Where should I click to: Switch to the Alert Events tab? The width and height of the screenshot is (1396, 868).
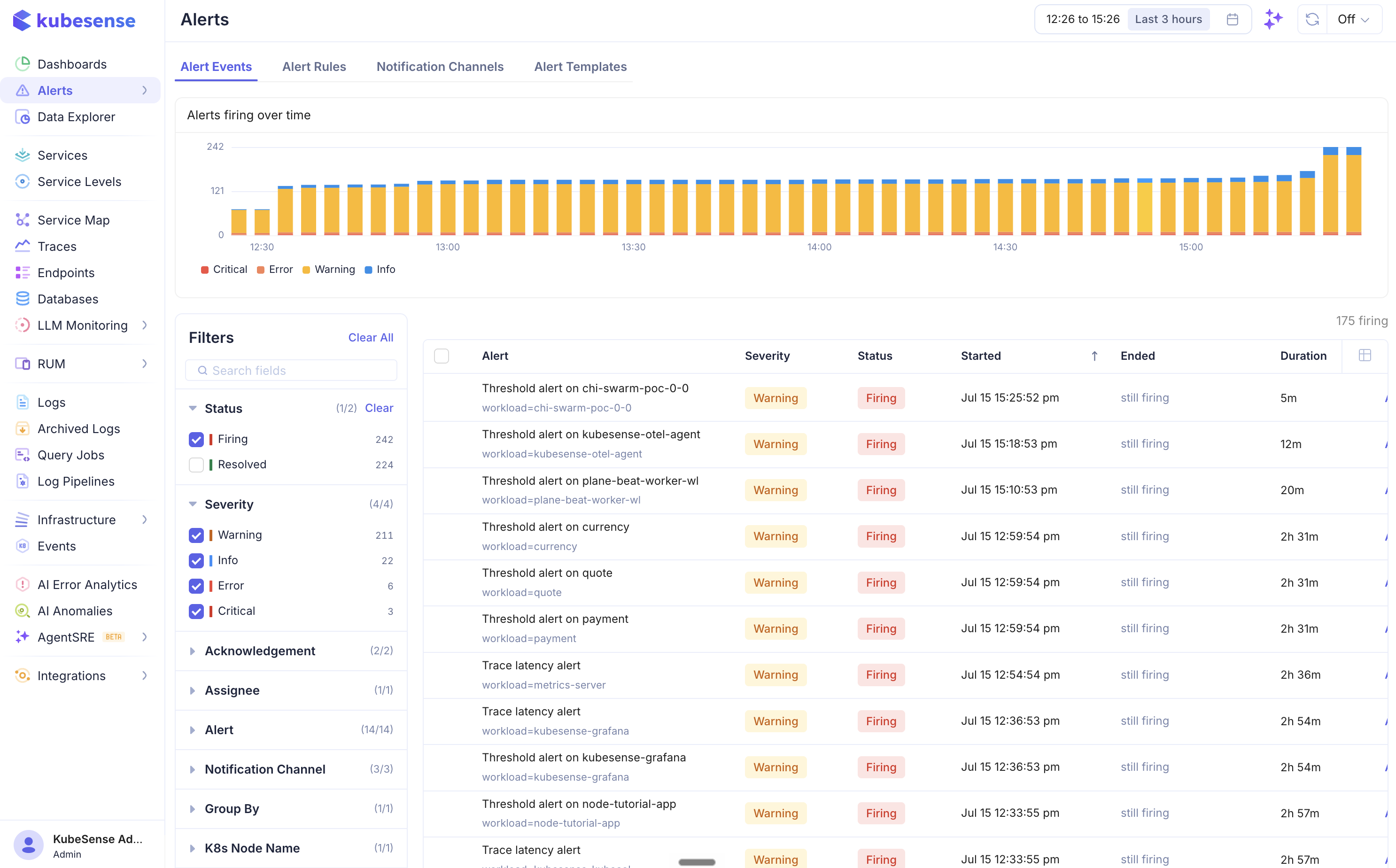click(216, 67)
